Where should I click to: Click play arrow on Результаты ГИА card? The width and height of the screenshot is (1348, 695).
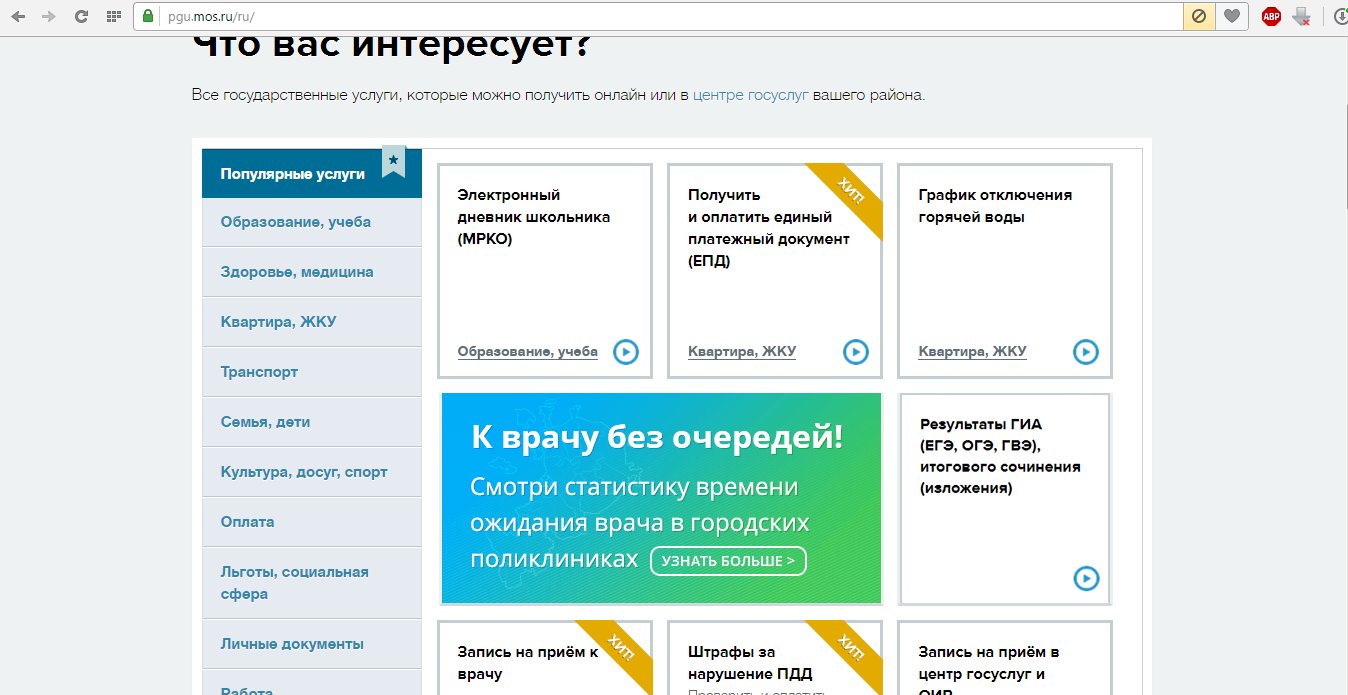1085,578
